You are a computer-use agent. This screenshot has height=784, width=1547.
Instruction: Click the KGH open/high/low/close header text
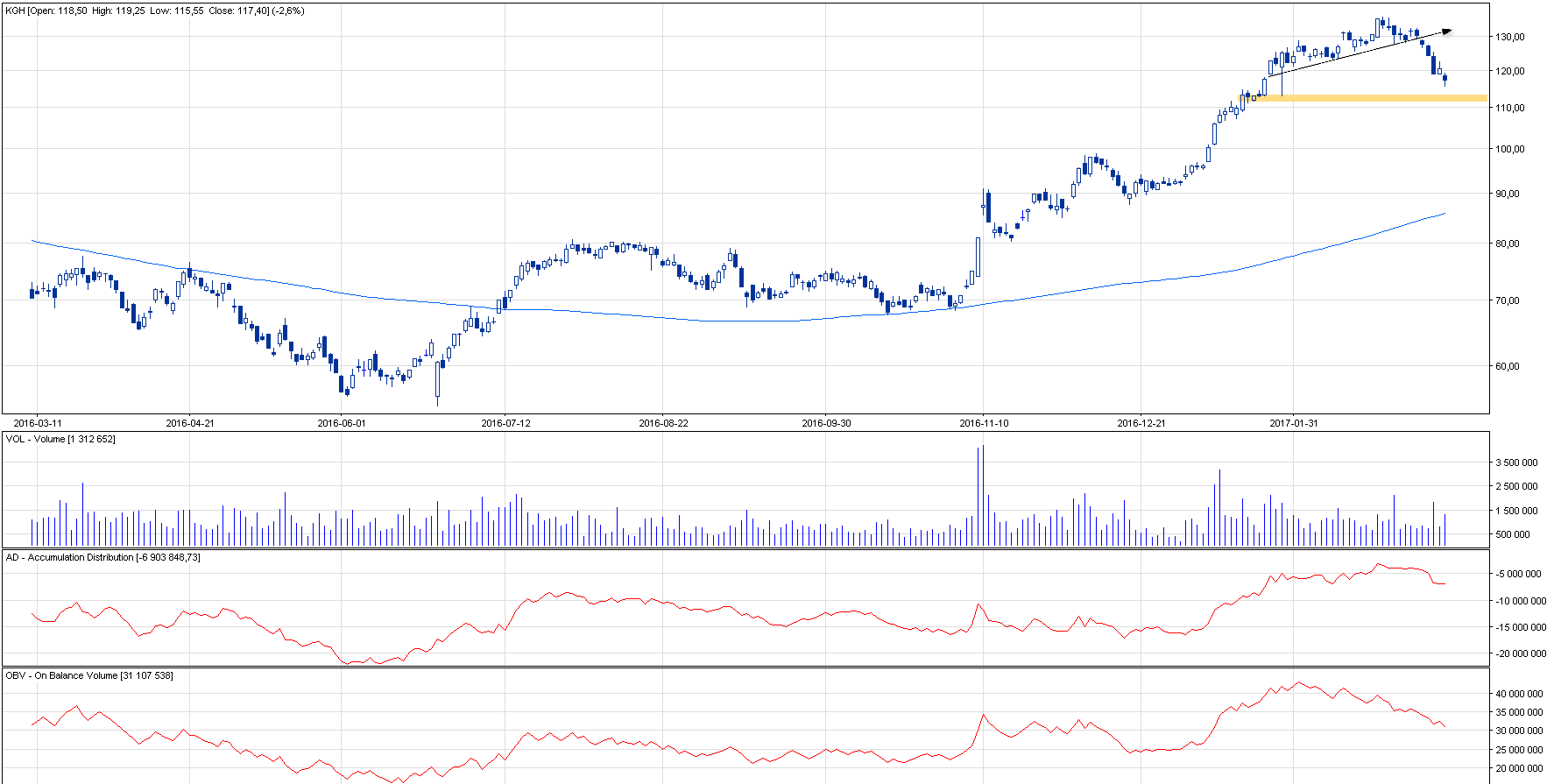click(154, 11)
